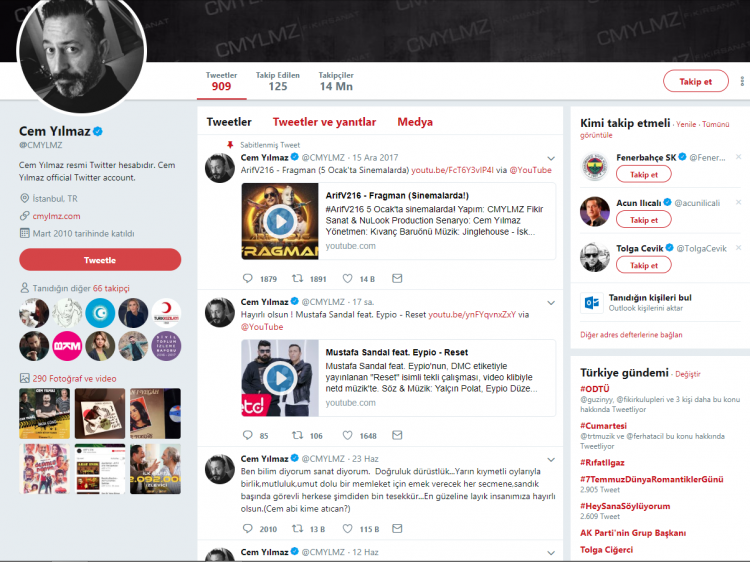The height and width of the screenshot is (562, 750).
Task: Open cmylmz.com website link
Action: point(56,216)
